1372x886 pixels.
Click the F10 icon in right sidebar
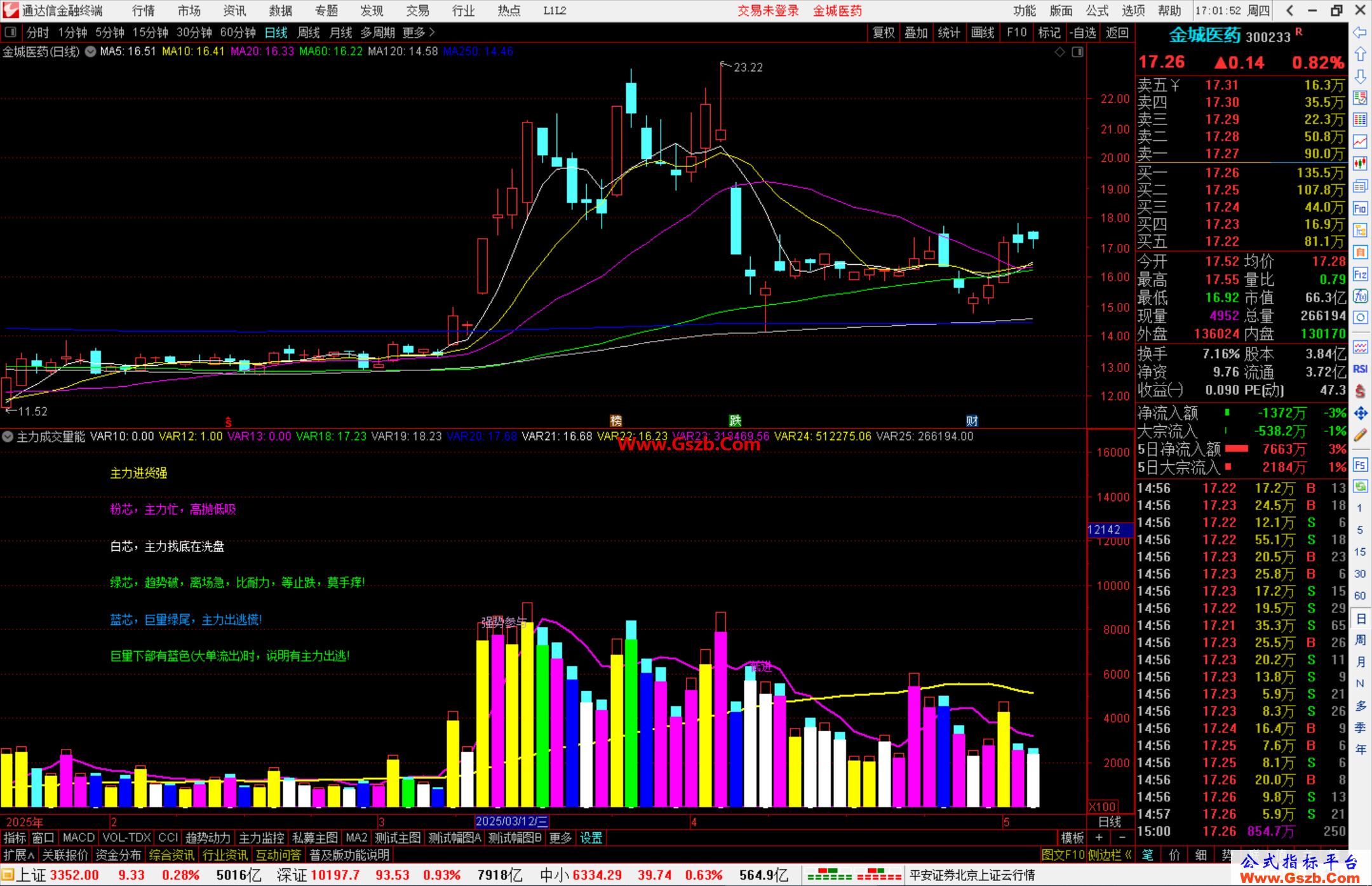pos(1360,209)
